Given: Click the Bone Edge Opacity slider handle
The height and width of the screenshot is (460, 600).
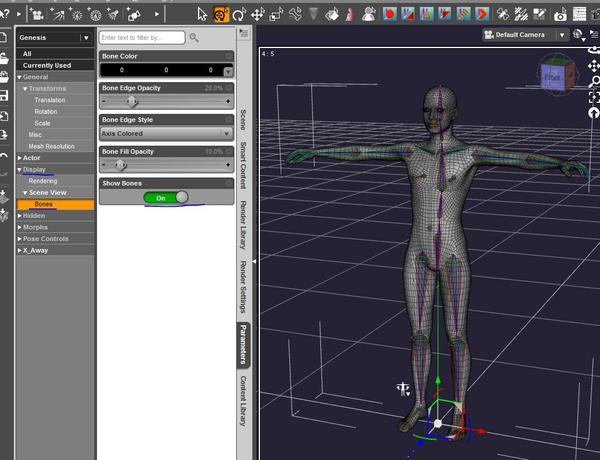Looking at the screenshot, I should (x=132, y=101).
